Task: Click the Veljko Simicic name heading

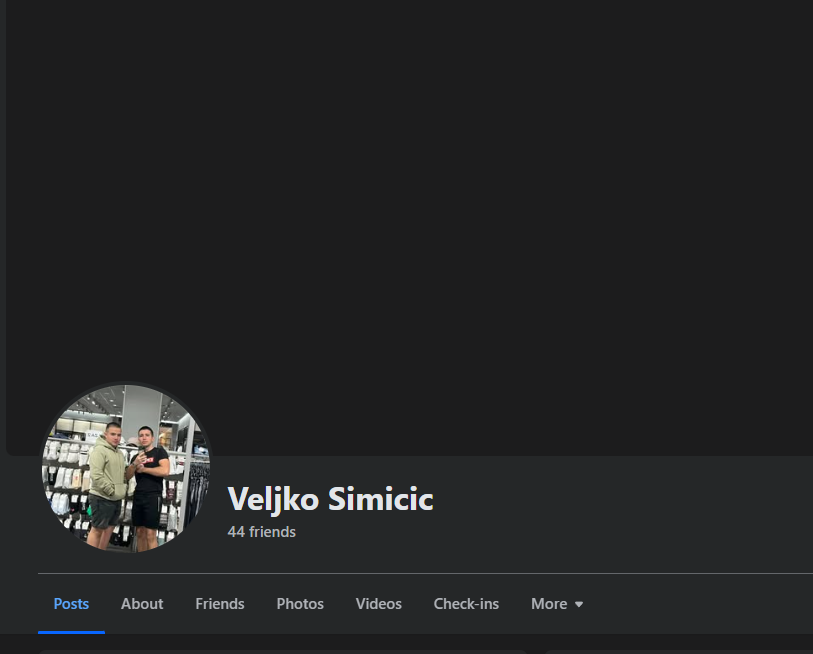Action: [330, 499]
